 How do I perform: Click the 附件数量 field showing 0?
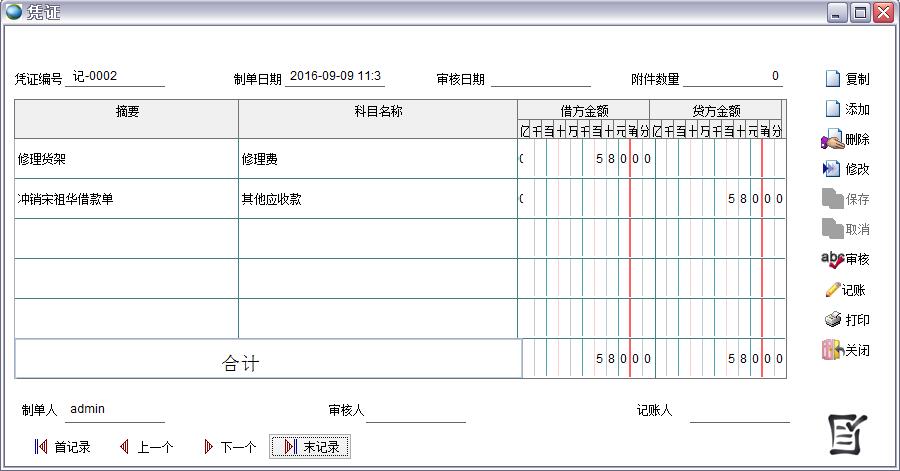733,77
